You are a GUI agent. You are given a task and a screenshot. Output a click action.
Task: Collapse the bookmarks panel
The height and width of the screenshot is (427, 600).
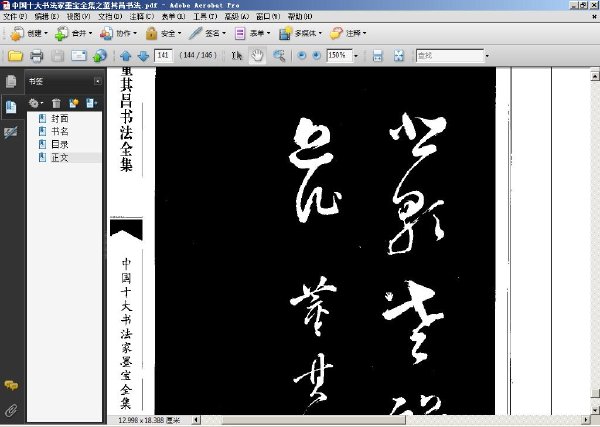(98, 81)
